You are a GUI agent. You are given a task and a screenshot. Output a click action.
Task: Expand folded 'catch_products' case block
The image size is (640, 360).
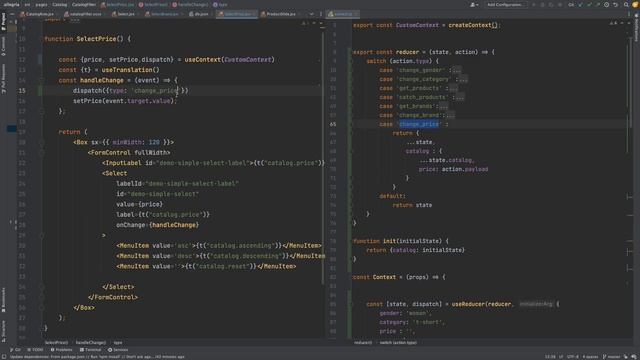(460, 97)
